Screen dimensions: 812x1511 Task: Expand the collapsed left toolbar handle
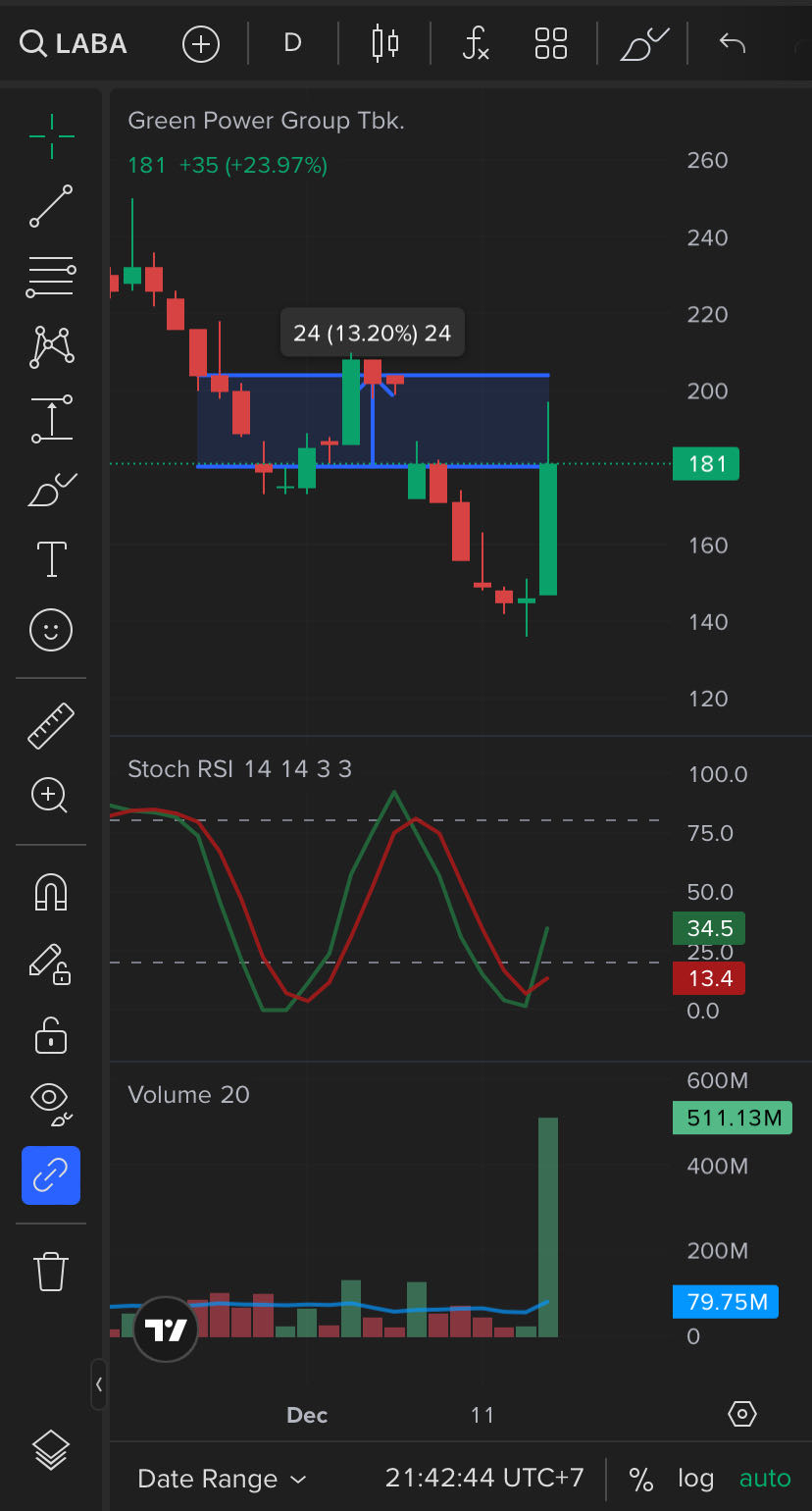pyautogui.click(x=99, y=1384)
